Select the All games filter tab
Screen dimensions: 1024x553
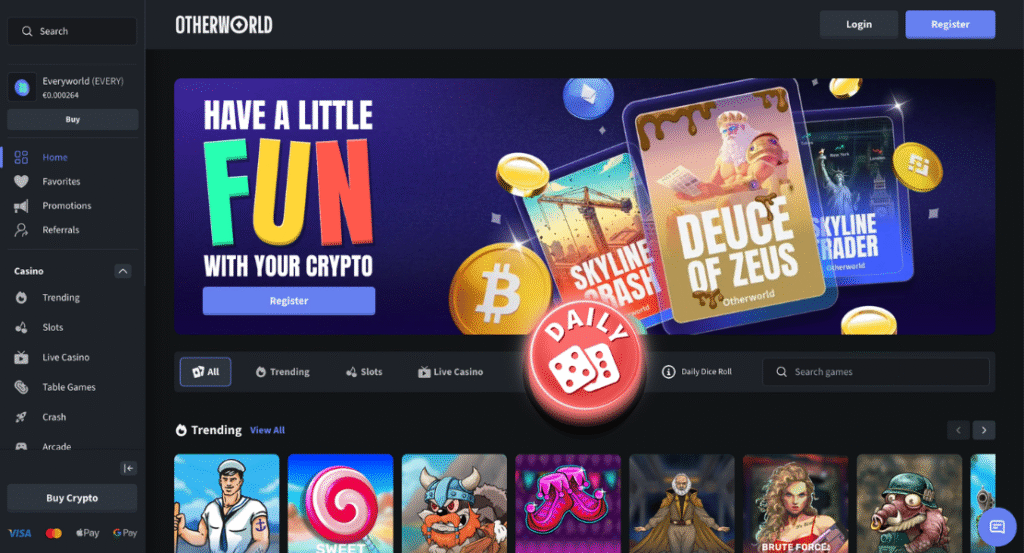coord(206,371)
